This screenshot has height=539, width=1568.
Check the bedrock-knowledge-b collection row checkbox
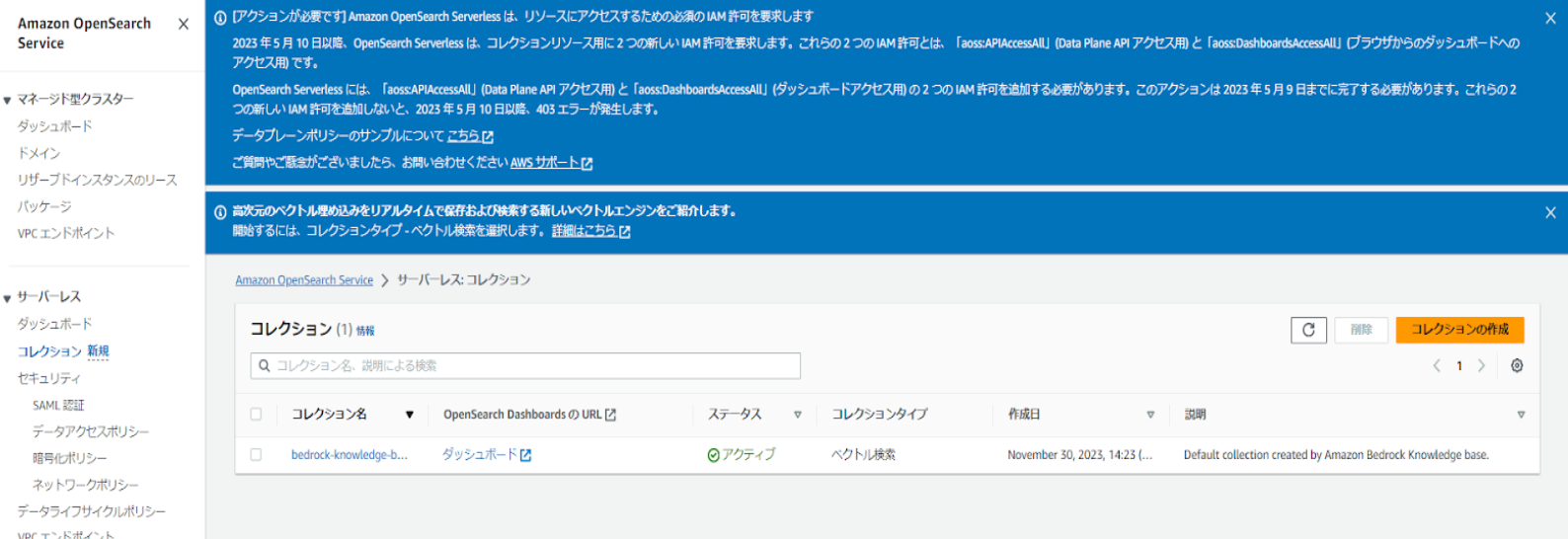coord(256,455)
